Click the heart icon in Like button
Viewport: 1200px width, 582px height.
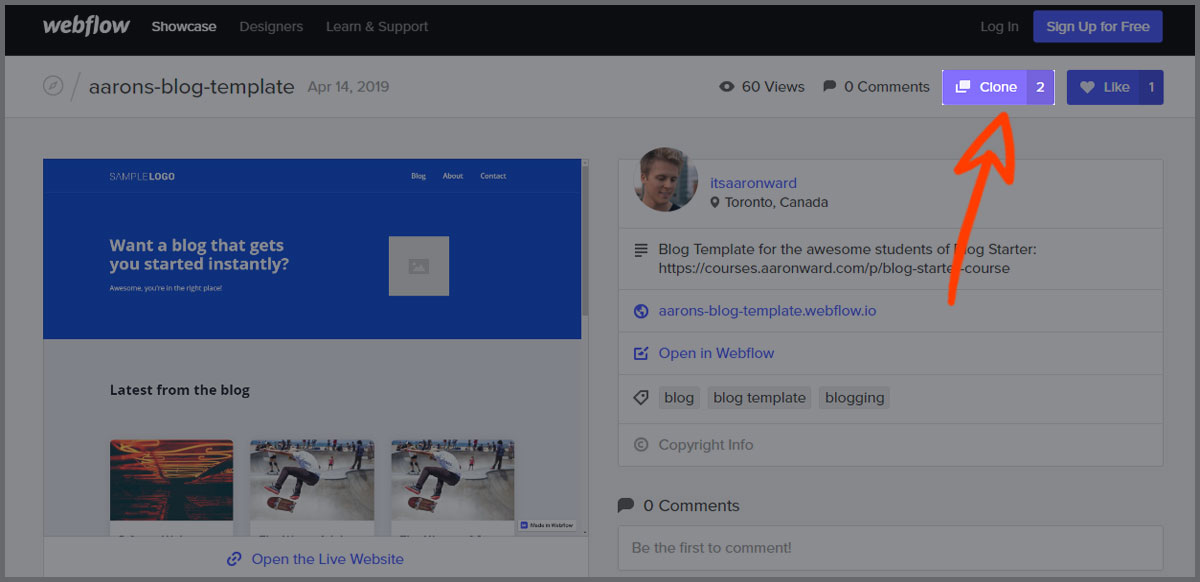click(1088, 87)
